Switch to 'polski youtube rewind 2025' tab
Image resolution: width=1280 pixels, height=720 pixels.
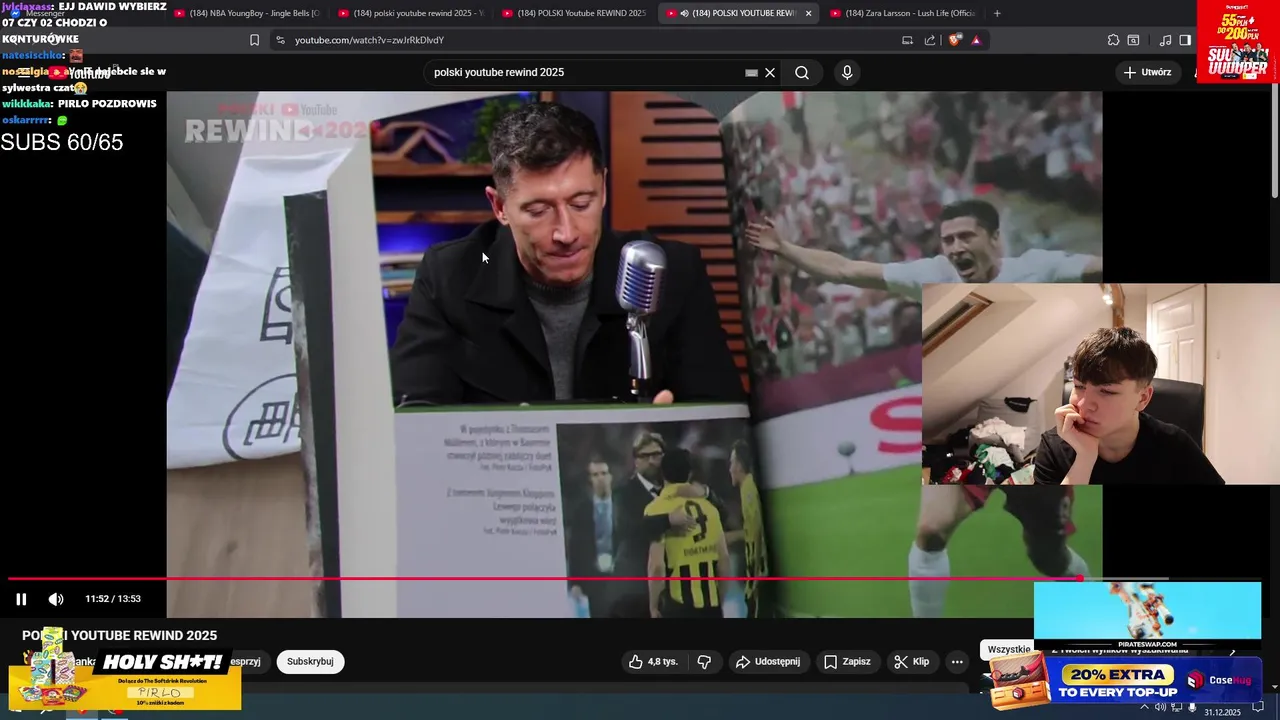[411, 13]
